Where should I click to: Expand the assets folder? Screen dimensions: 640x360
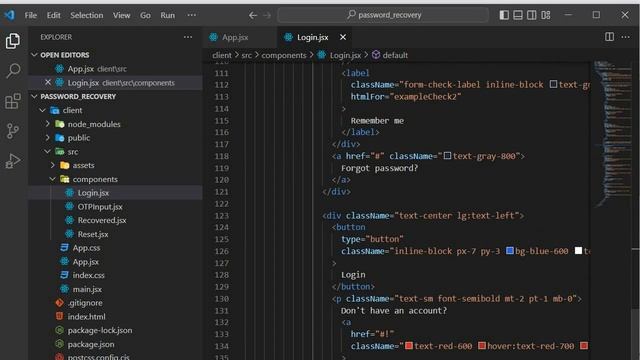coord(53,165)
